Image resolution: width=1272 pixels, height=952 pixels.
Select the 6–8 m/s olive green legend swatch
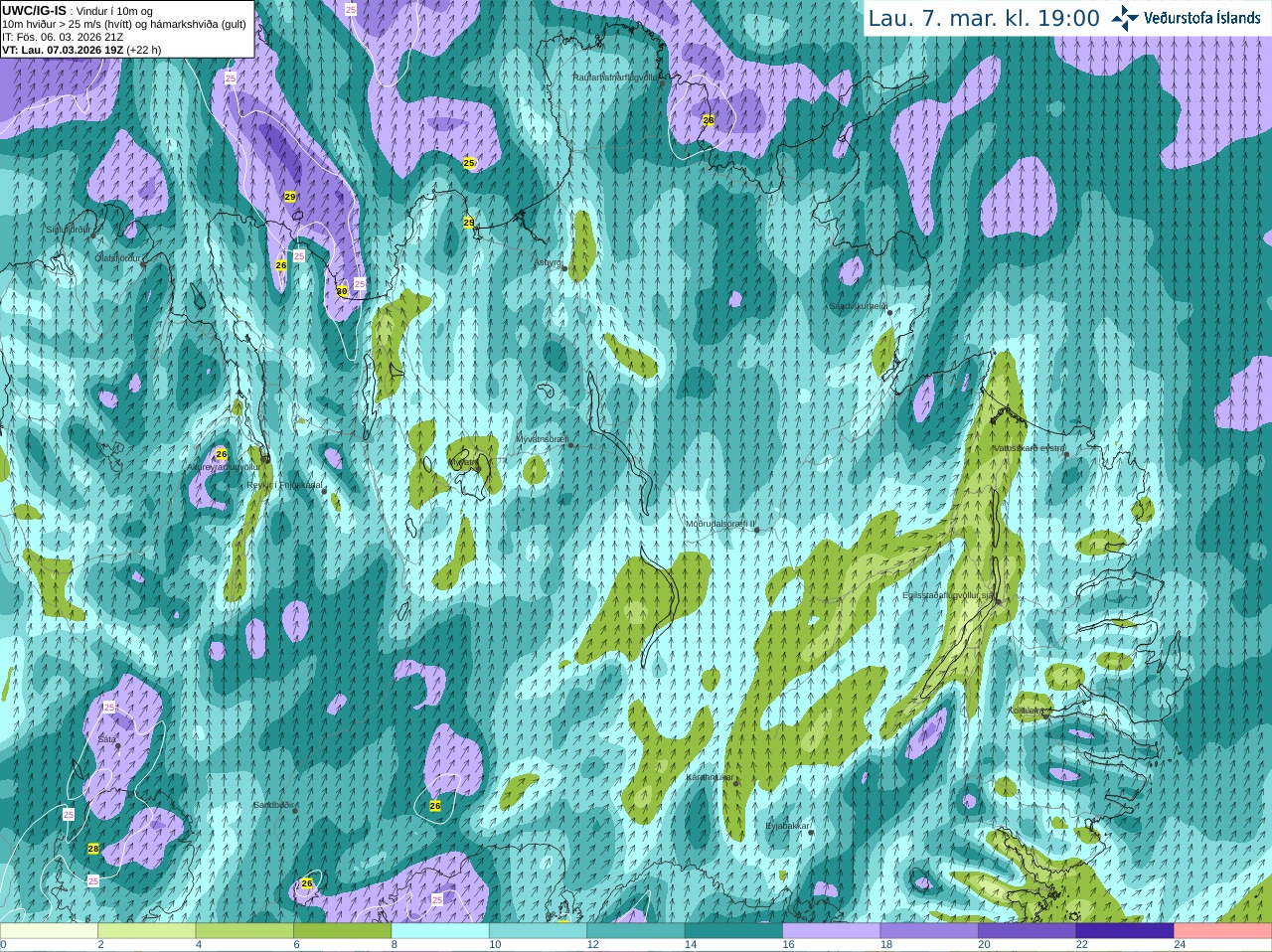(x=342, y=931)
